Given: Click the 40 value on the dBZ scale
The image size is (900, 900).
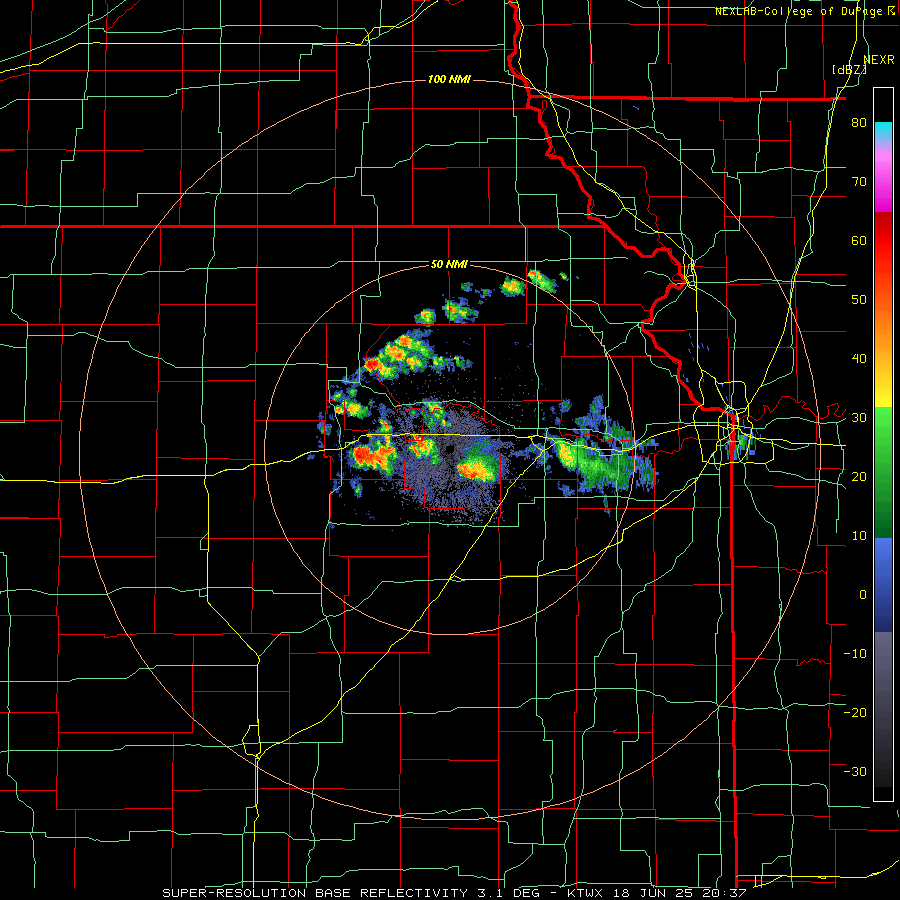Looking at the screenshot, I should click(859, 359).
